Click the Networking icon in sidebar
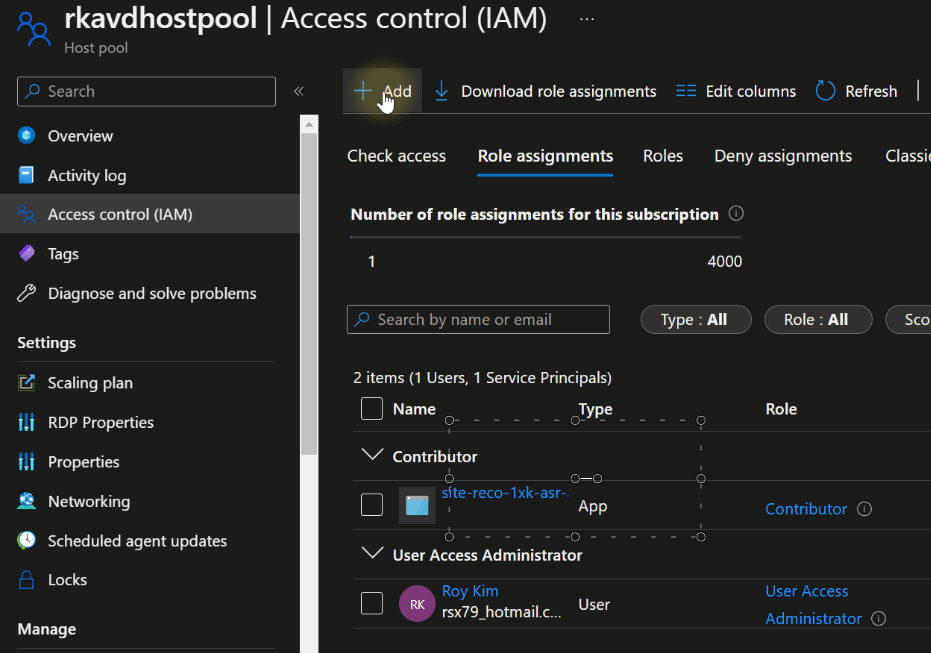This screenshot has width=931, height=653. click(27, 502)
